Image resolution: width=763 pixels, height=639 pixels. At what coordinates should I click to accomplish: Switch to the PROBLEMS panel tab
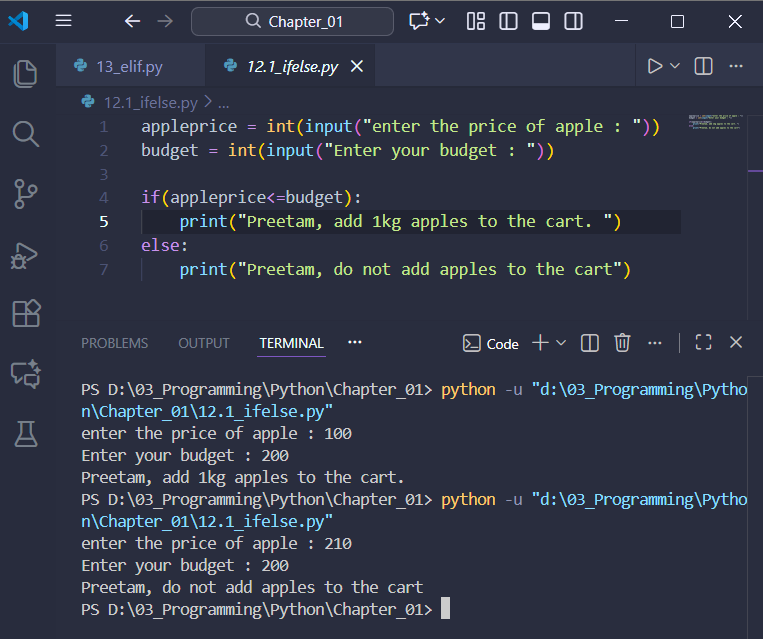point(114,343)
